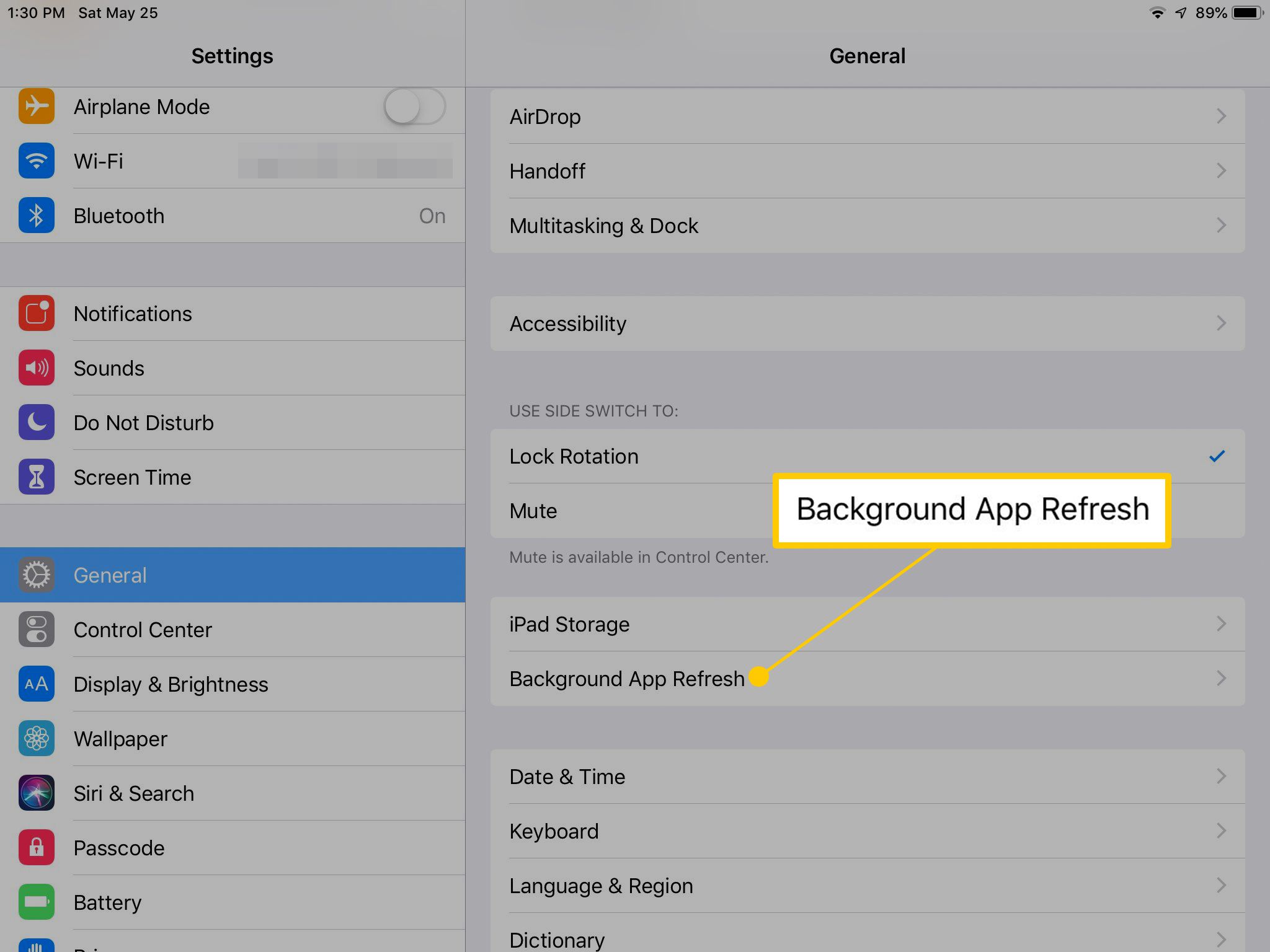
Task: Open Background App Refresh chevron
Action: point(1221,679)
